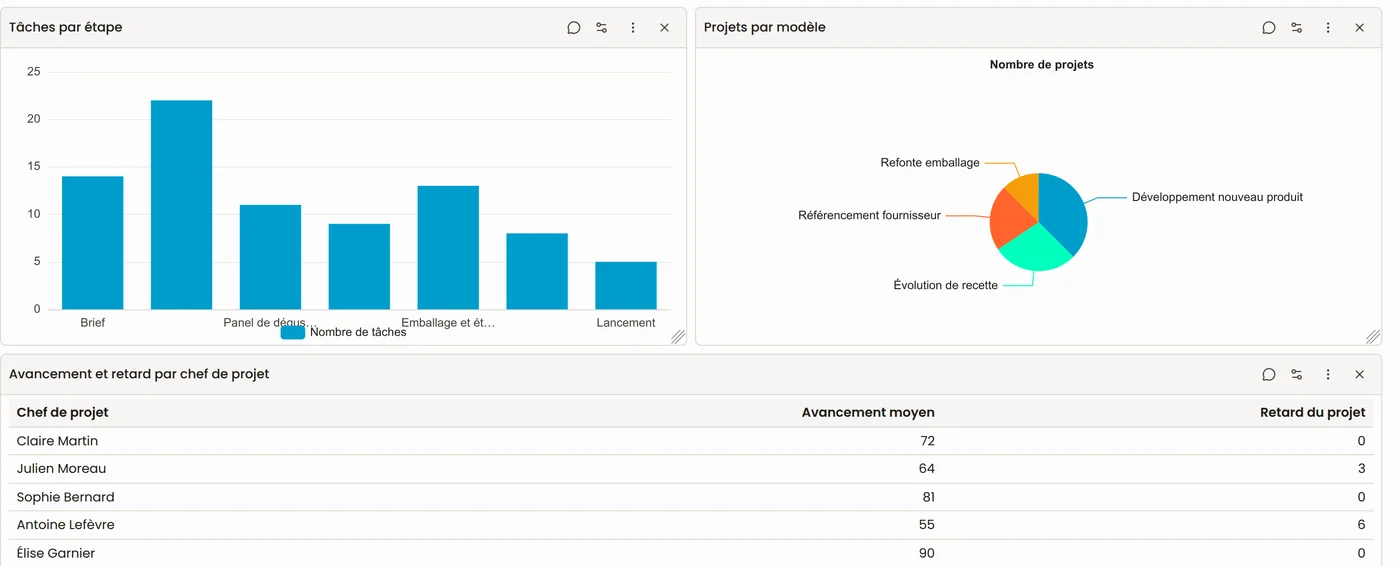Screen dimensions: 1400x566
Task: Select the Antoine Lefèvre row
Action: pyautogui.click(x=691, y=525)
